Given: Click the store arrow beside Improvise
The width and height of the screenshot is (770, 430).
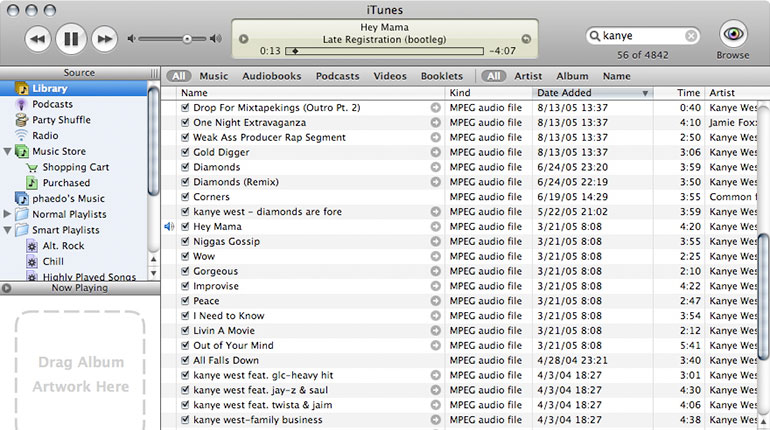Looking at the screenshot, I should tap(436, 286).
